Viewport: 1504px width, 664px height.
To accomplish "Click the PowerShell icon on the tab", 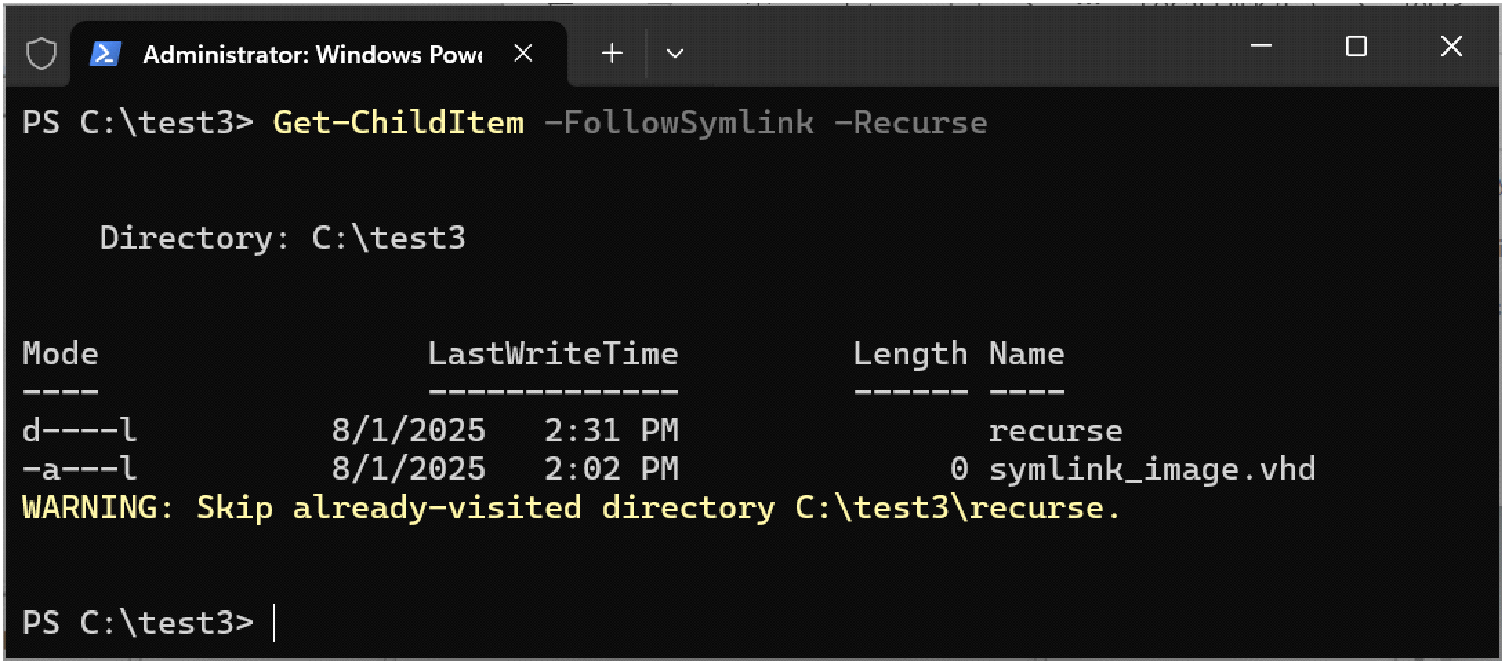I will 105,54.
